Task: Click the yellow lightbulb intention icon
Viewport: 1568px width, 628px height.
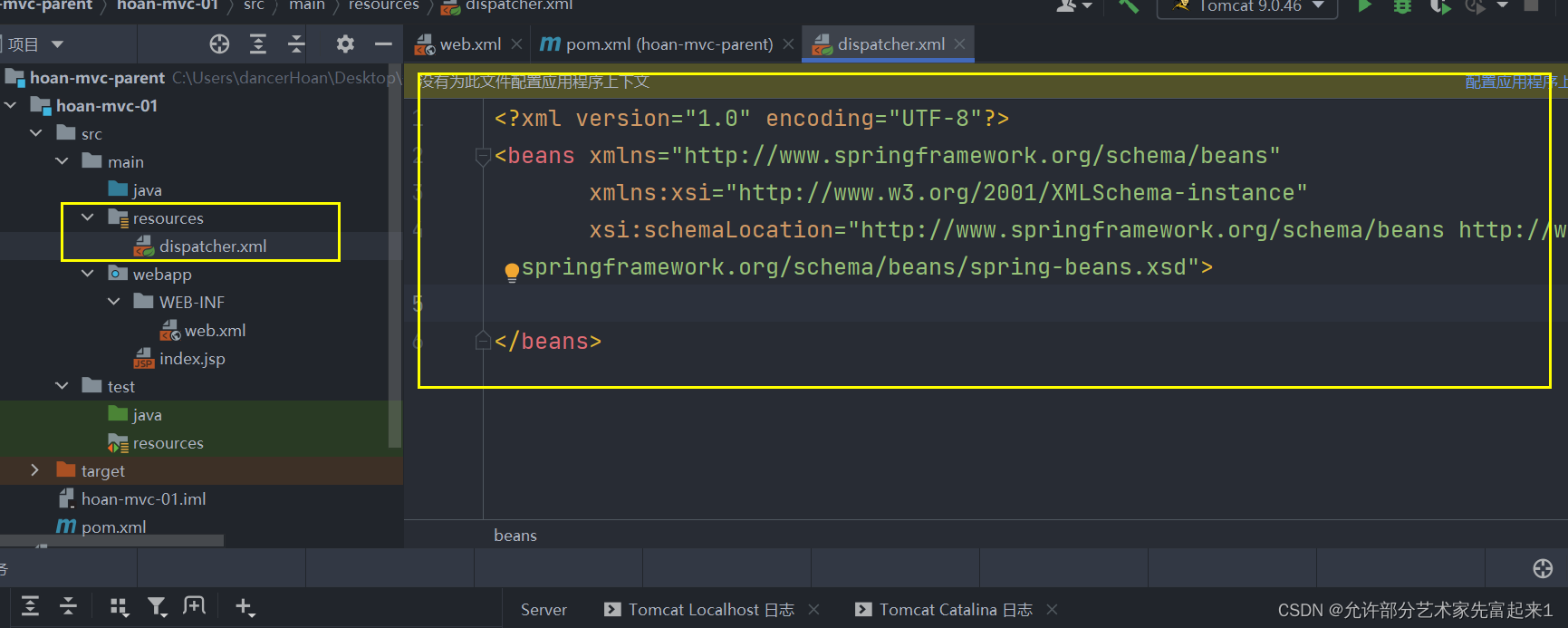Action: click(x=512, y=271)
